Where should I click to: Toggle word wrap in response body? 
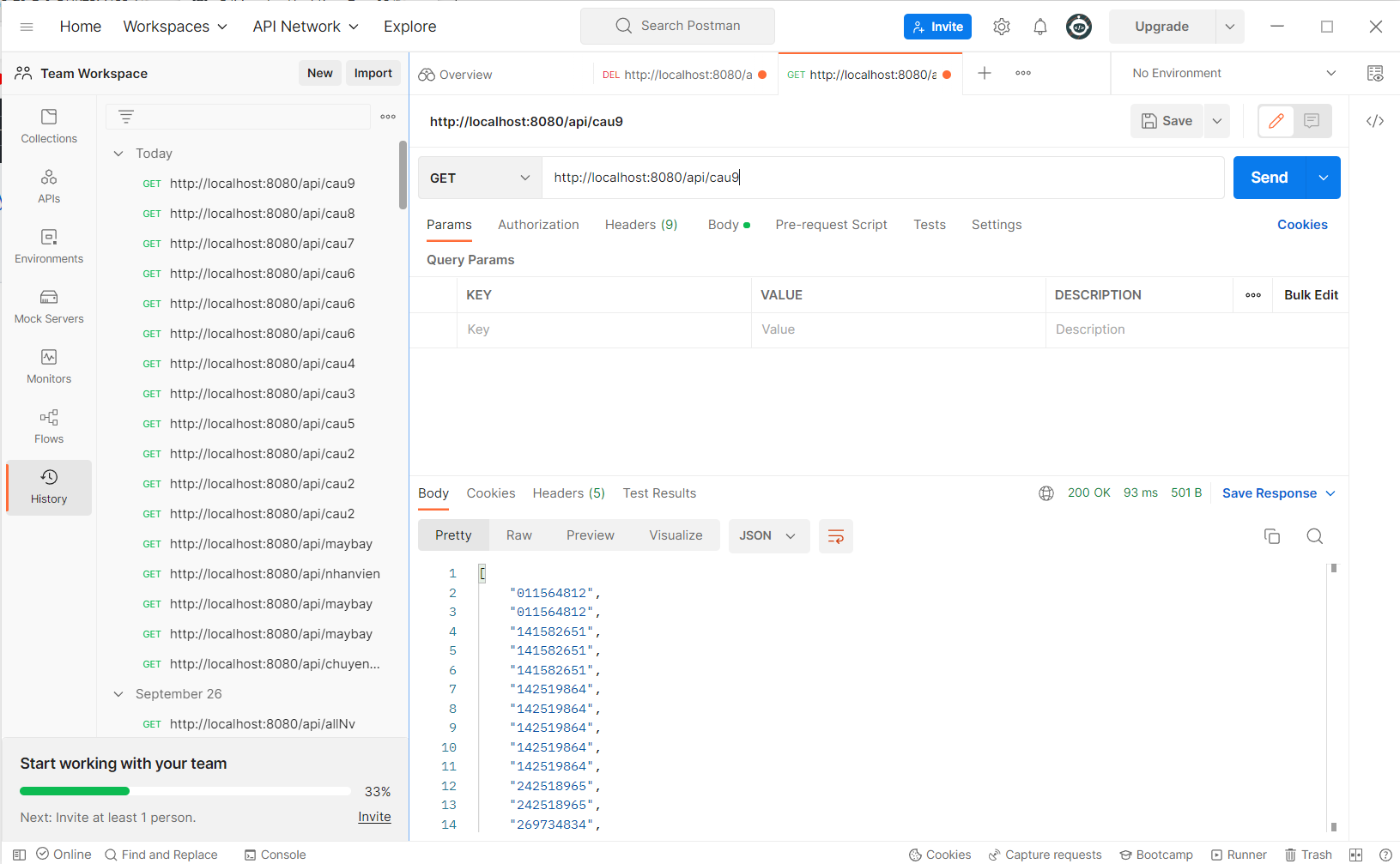(835, 536)
